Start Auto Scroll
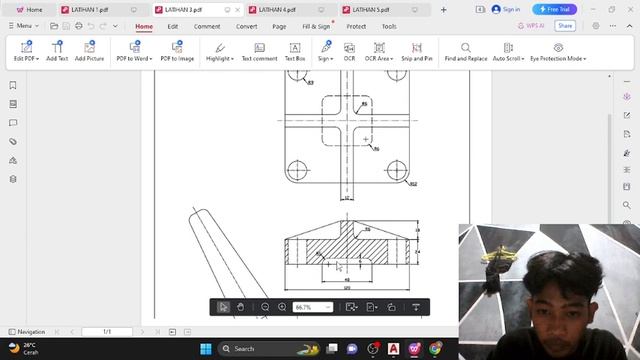Screen dimensions: 640x360 point(508,51)
